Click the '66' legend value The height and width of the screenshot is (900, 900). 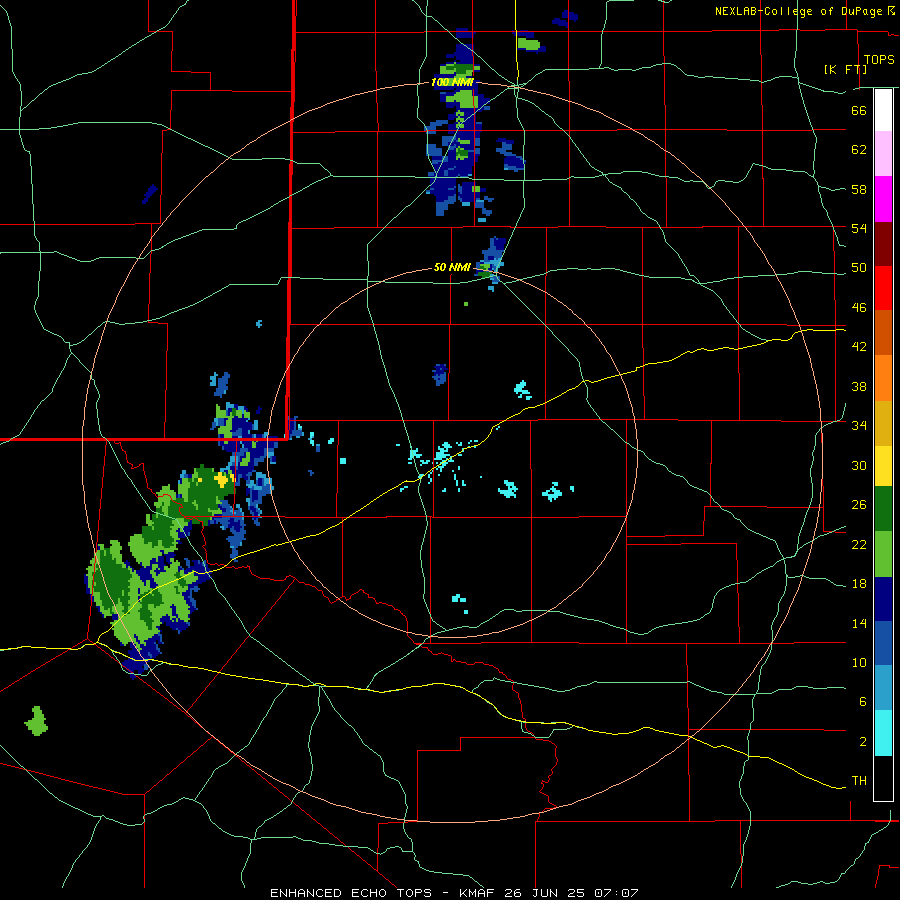tap(859, 110)
